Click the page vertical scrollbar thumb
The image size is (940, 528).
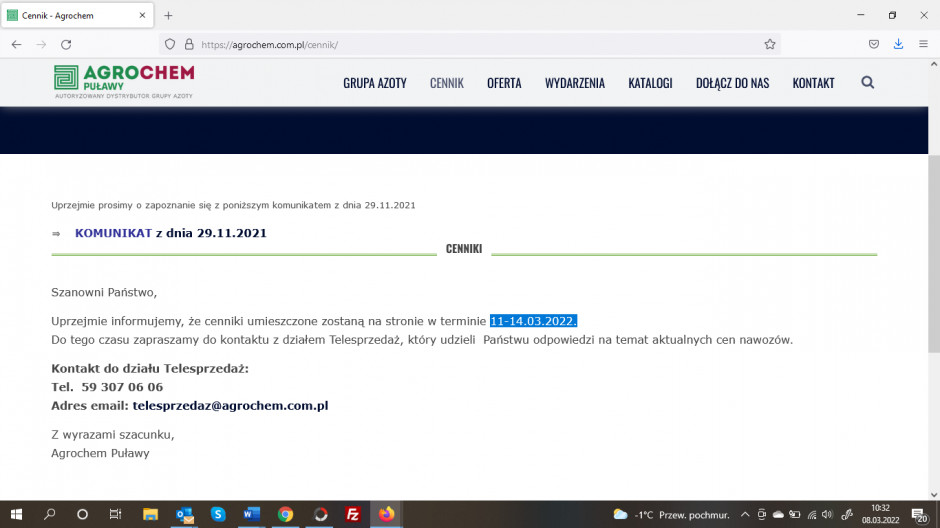[934, 254]
